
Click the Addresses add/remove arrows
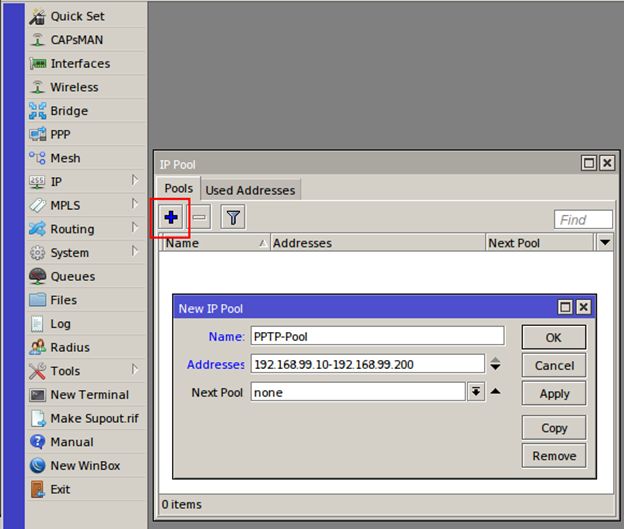495,364
